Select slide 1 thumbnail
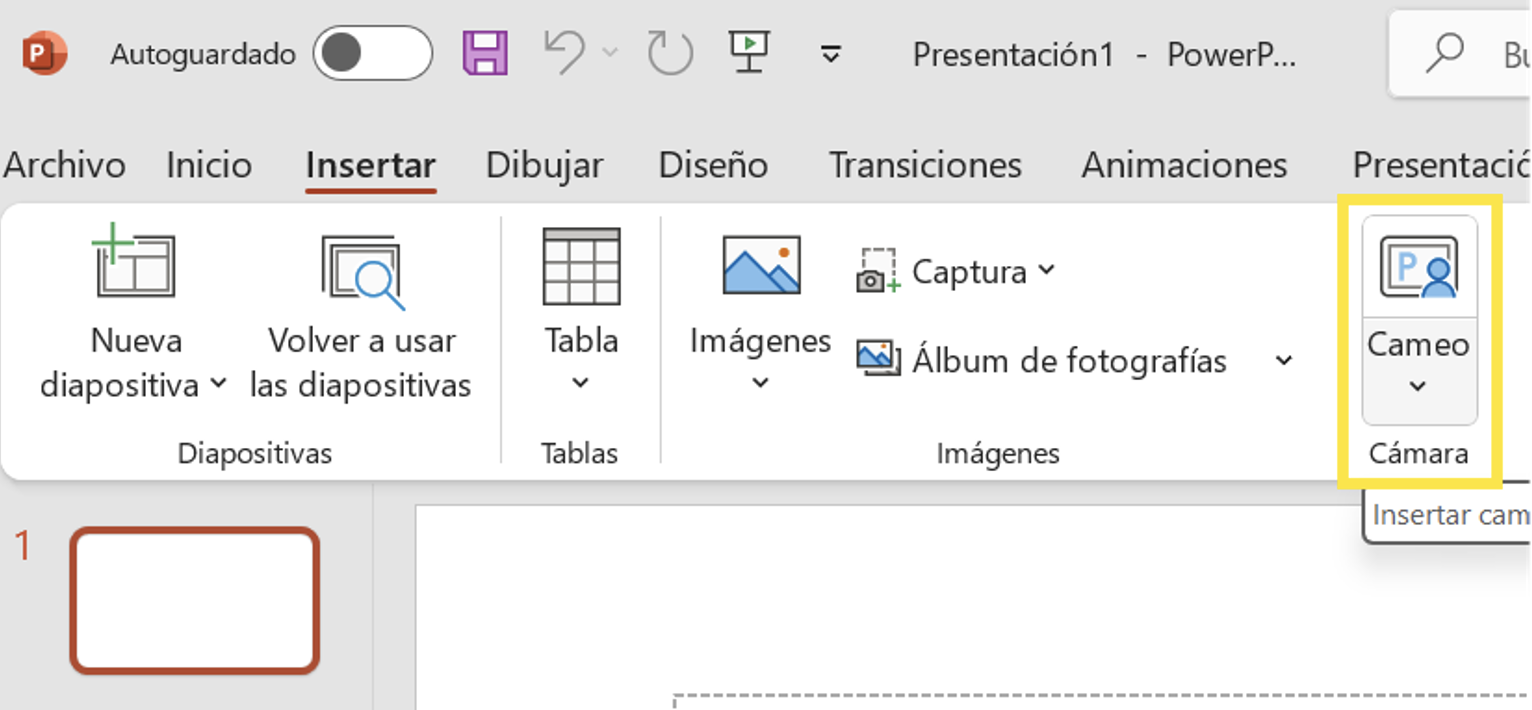This screenshot has height=710, width=1532. pos(194,600)
